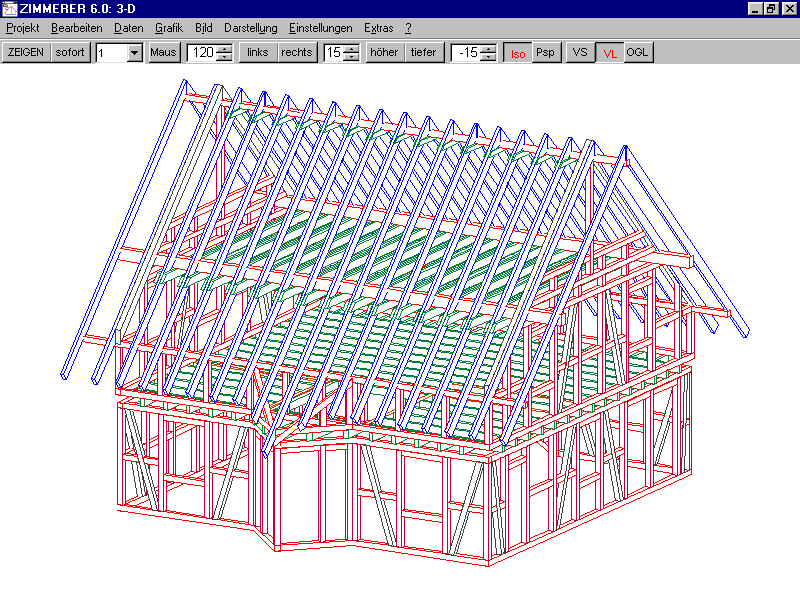Switch to OGL rendering
This screenshot has height=600, width=800.
pyautogui.click(x=638, y=52)
